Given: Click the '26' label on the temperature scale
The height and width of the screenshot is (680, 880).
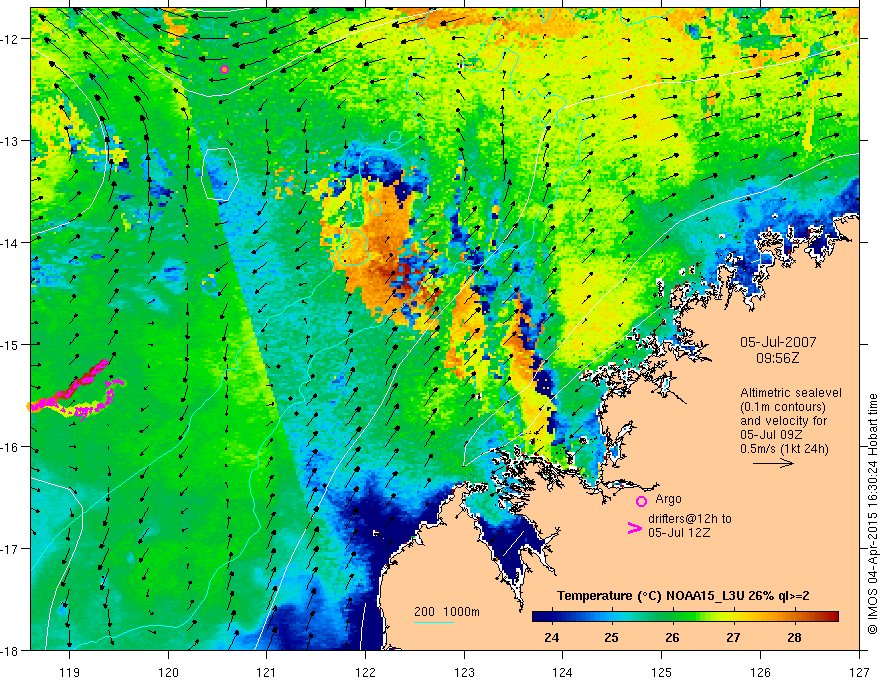Looking at the screenshot, I should click(x=672, y=637).
